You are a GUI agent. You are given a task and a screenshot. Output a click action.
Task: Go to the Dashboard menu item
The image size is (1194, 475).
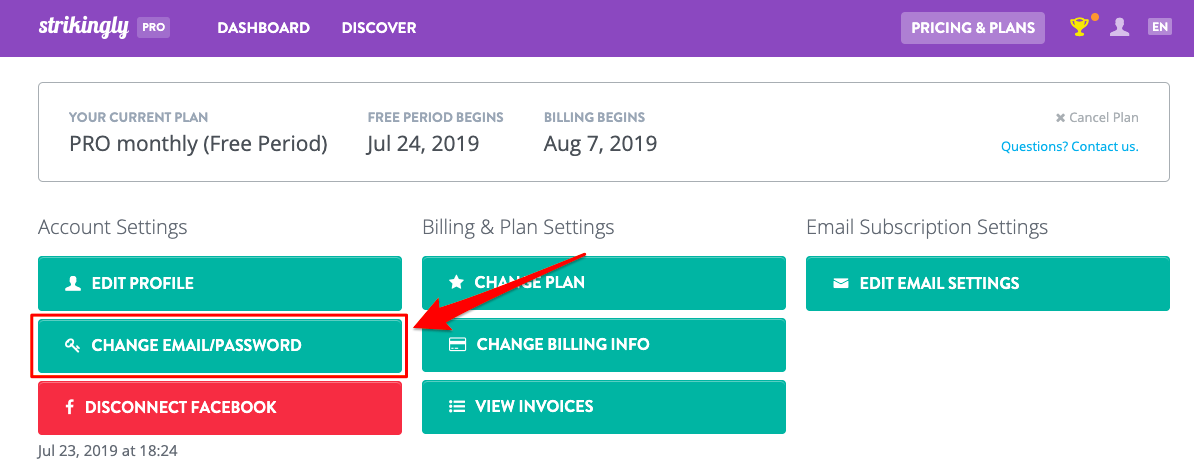(x=263, y=27)
